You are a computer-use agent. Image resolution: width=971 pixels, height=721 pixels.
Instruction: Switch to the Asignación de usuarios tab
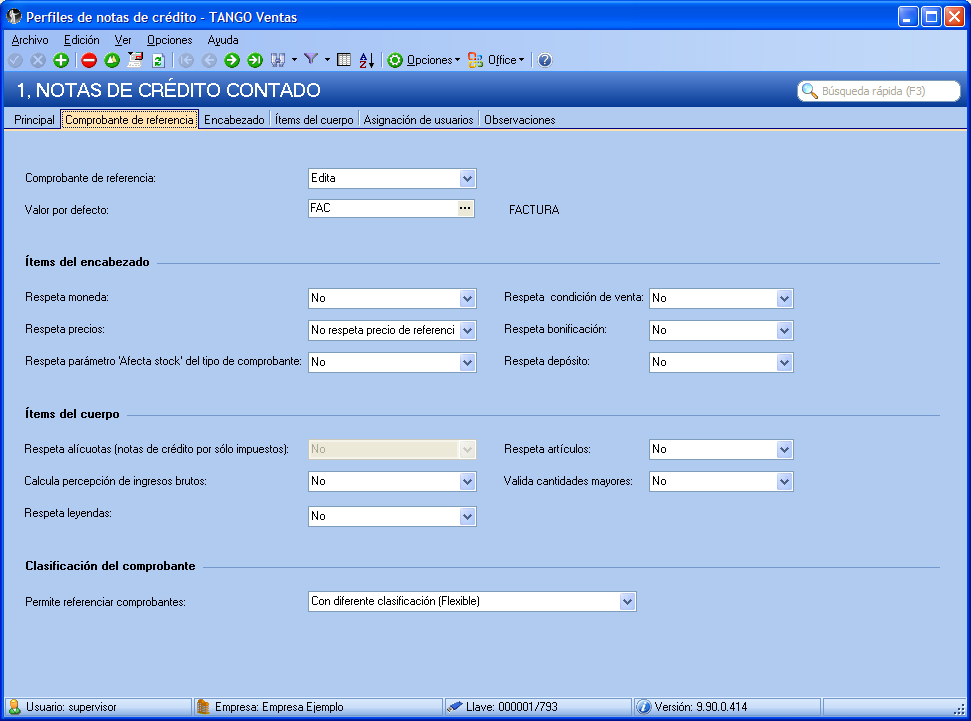coord(418,120)
